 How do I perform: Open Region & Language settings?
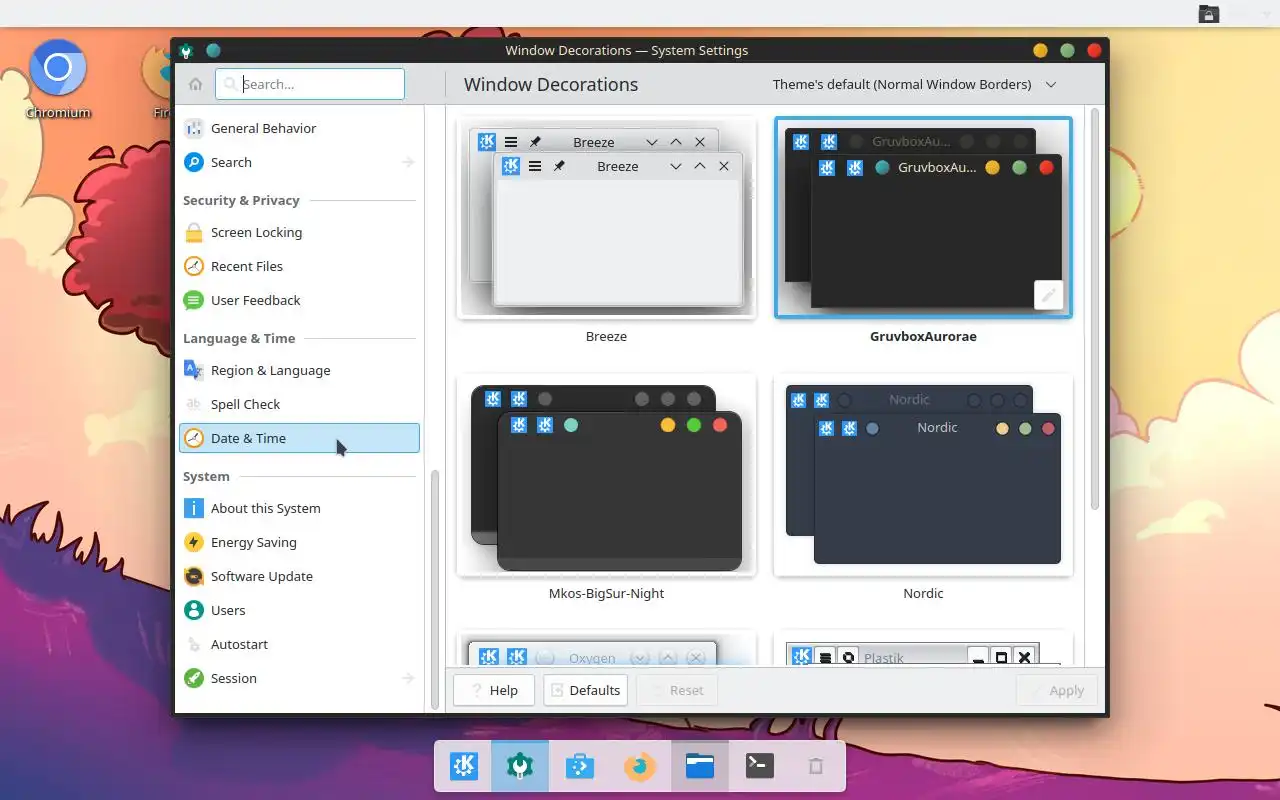(x=299, y=370)
